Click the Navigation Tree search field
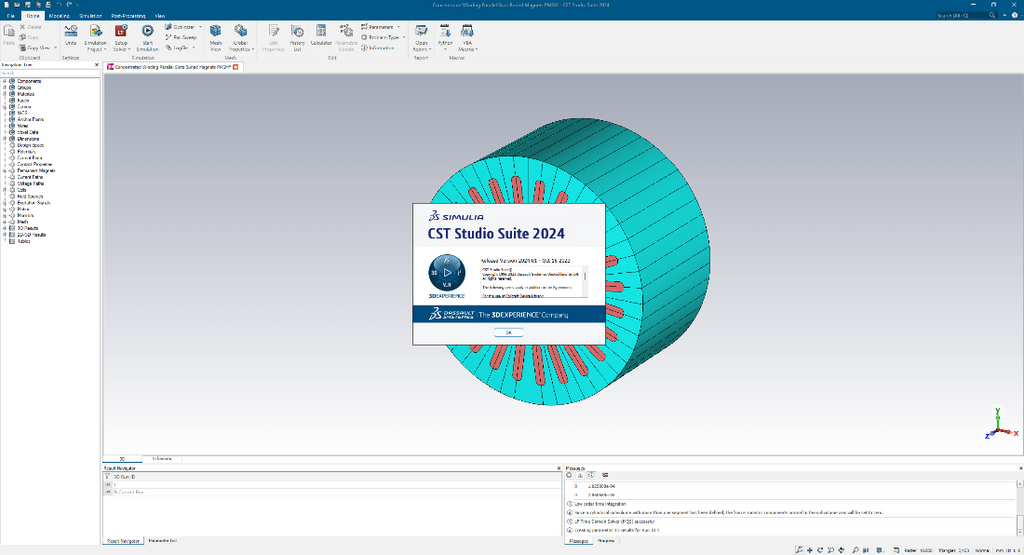 click(50, 73)
